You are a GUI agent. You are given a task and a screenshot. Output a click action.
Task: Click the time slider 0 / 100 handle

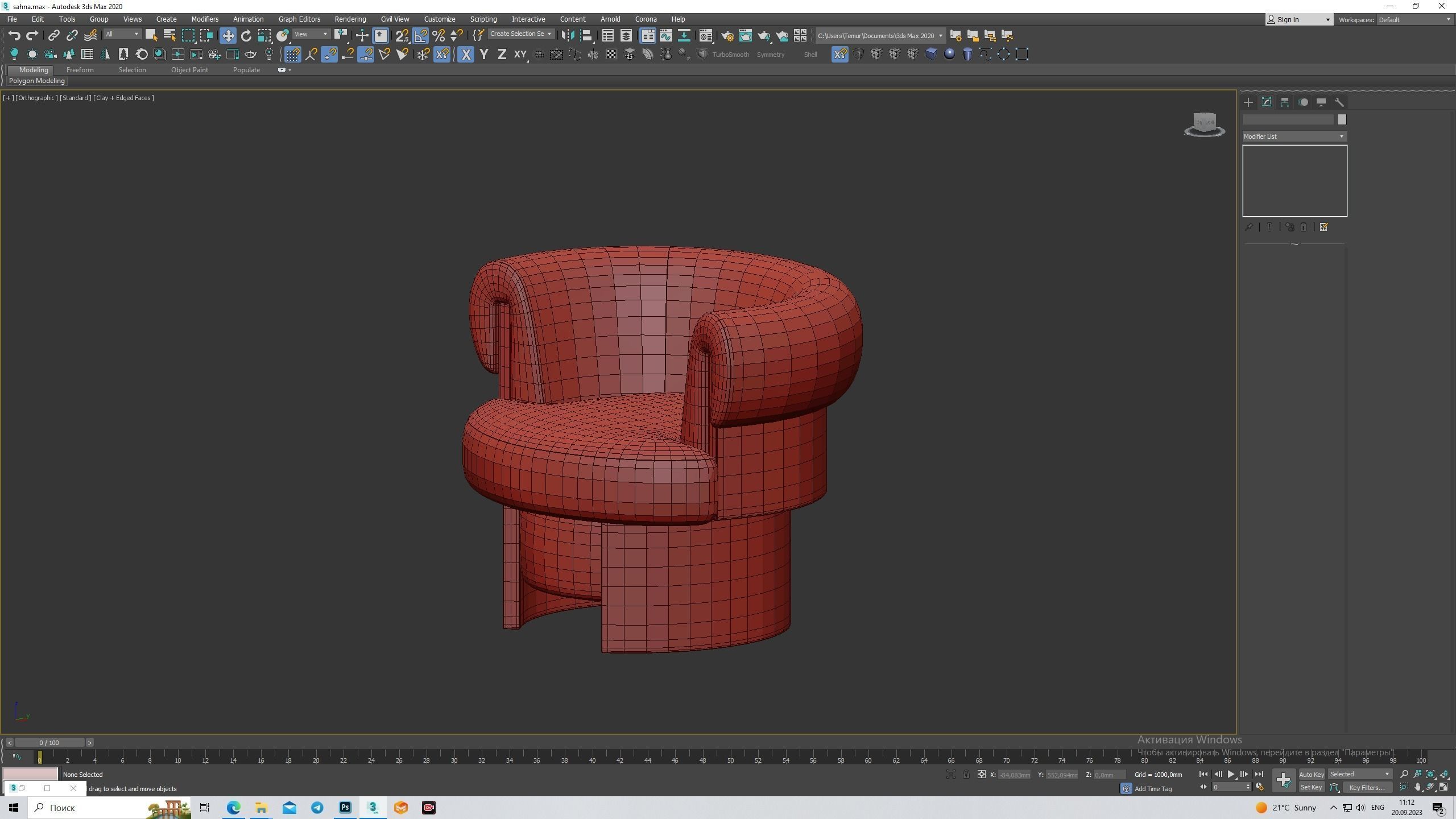point(49,743)
